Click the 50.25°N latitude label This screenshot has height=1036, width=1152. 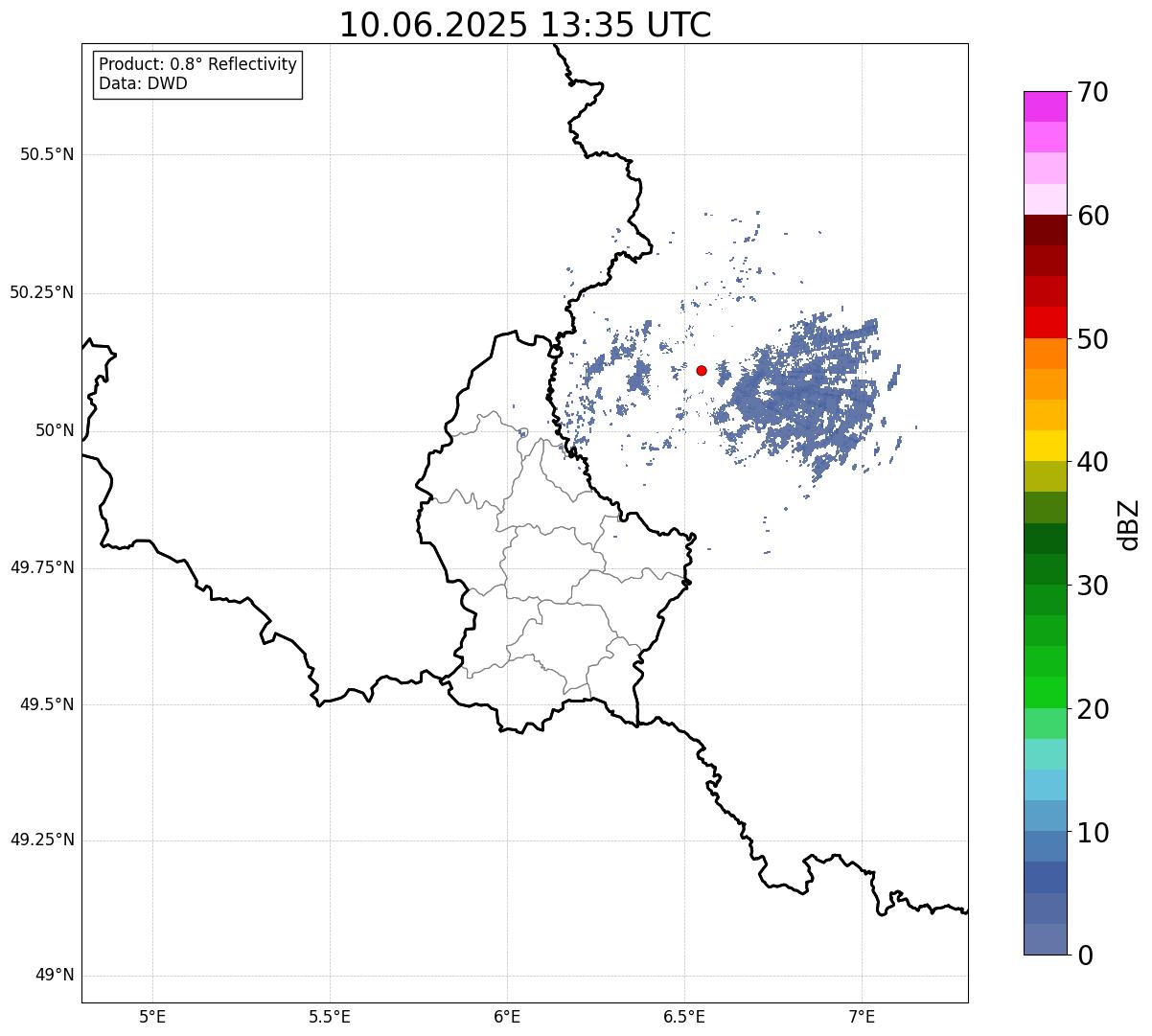(x=41, y=292)
